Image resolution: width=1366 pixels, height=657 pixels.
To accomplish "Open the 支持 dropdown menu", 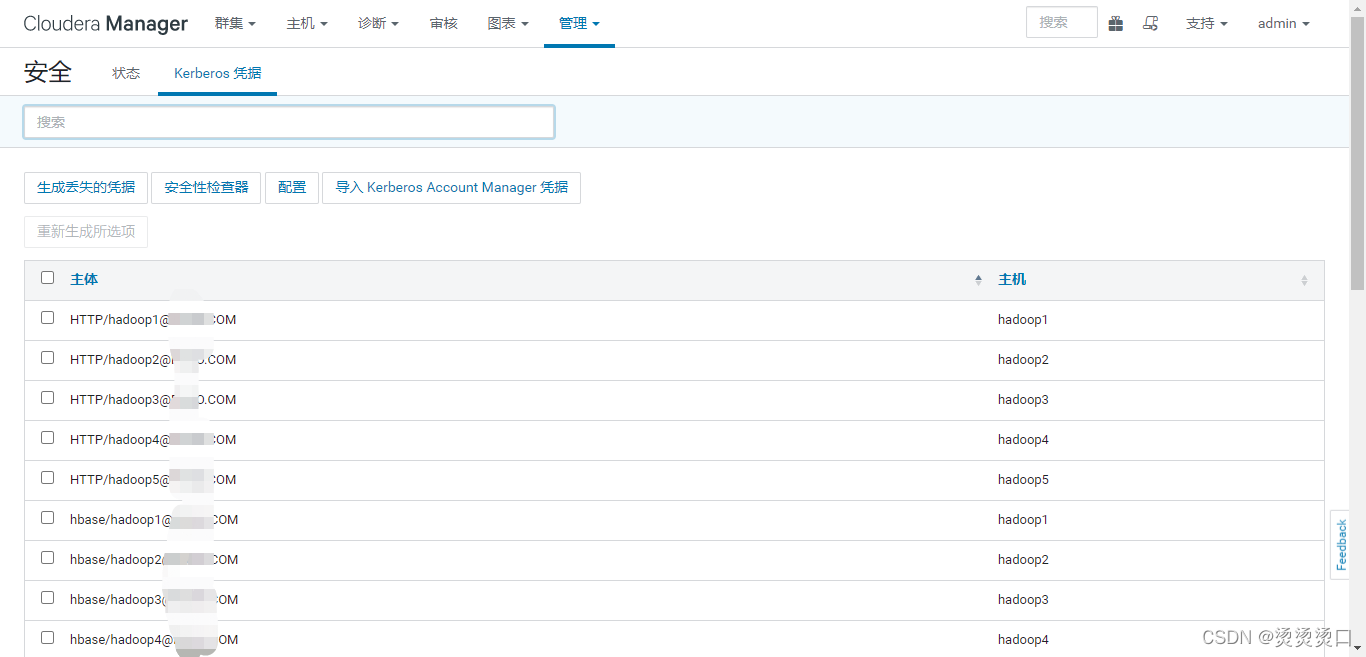I will tap(1207, 23).
